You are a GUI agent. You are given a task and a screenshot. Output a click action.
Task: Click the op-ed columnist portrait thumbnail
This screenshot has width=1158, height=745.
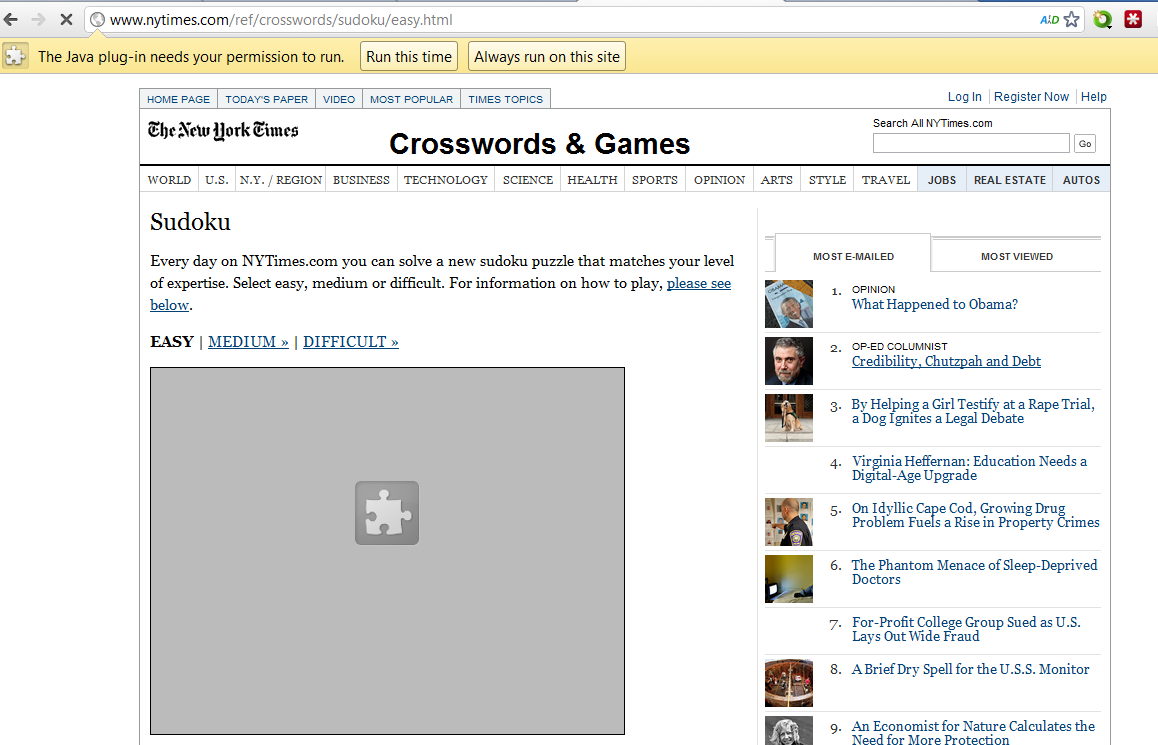(x=789, y=361)
